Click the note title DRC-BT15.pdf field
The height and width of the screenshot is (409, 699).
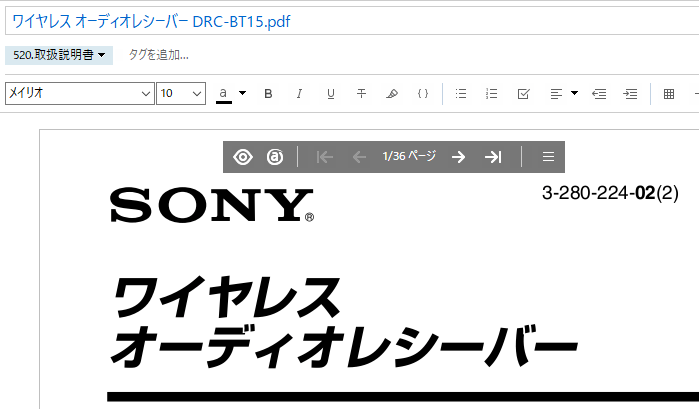pyautogui.click(x=352, y=21)
